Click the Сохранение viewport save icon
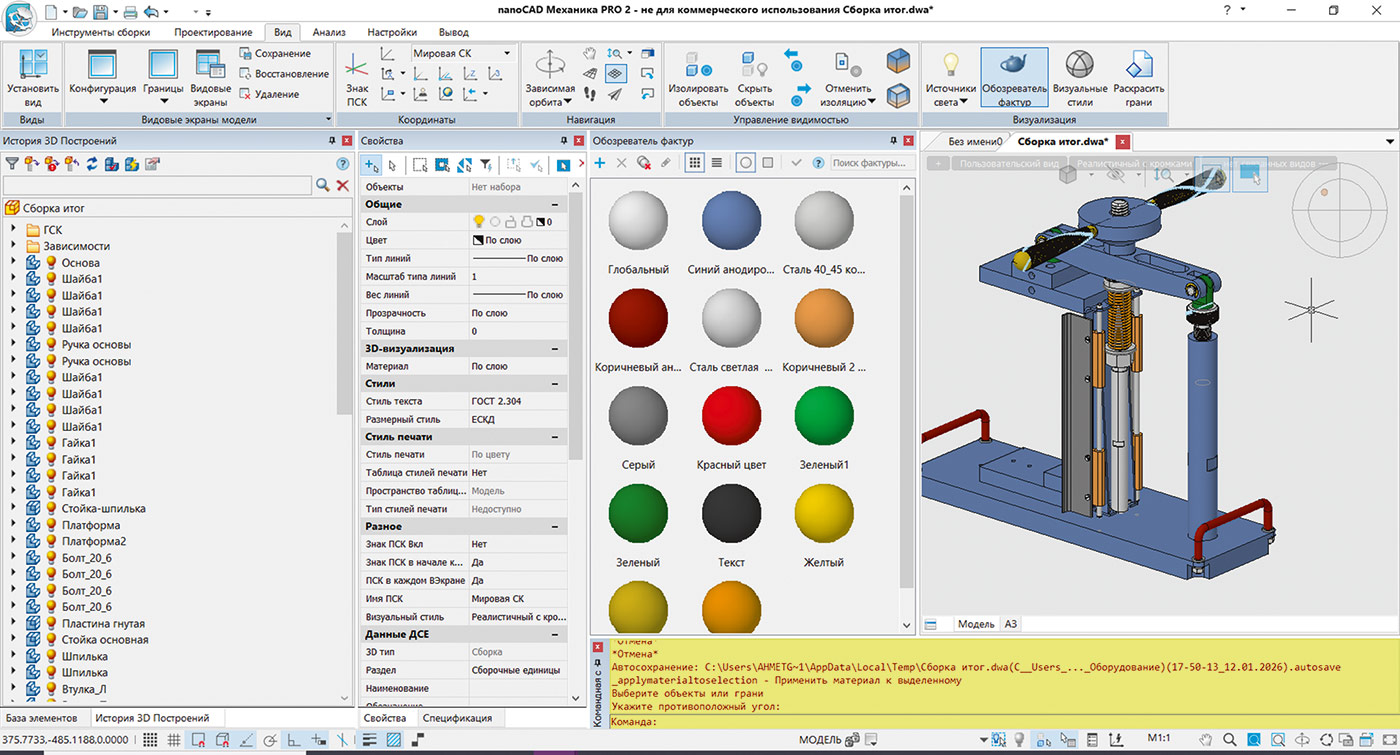 pos(246,53)
